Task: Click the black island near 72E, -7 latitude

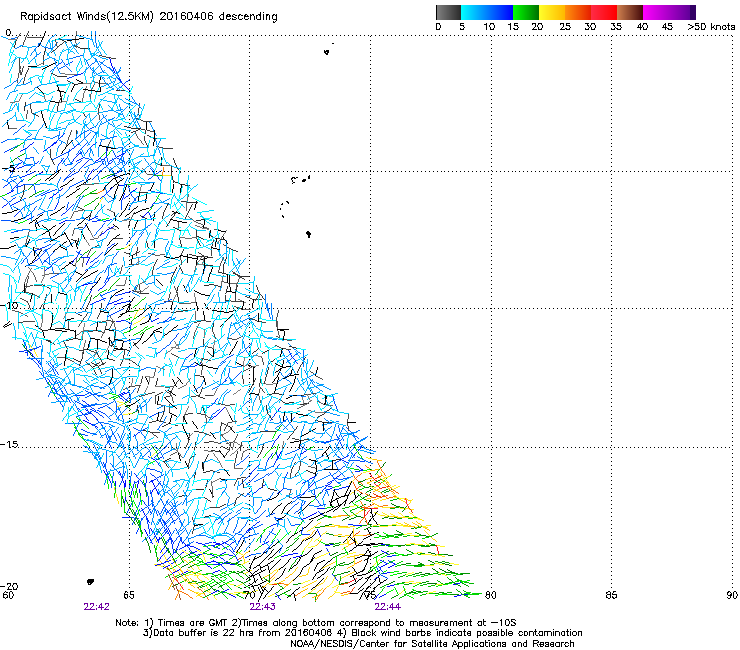Action: [309, 234]
